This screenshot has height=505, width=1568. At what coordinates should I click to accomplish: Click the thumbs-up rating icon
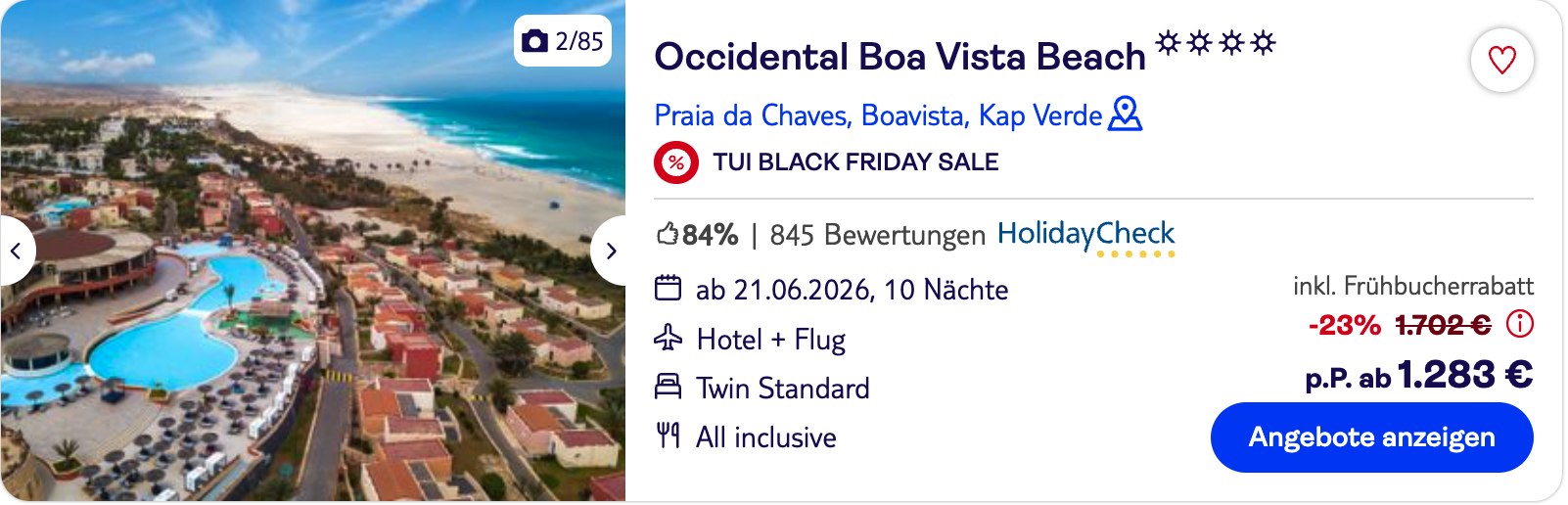[x=668, y=235]
